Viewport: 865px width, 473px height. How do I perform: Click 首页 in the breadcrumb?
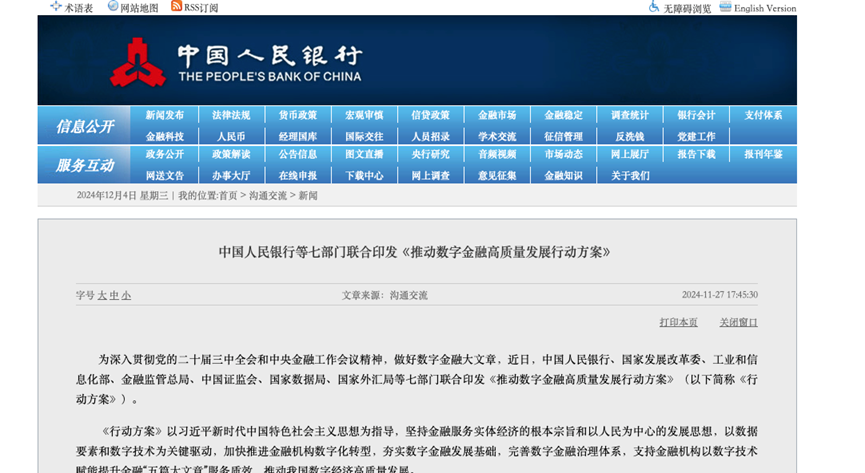point(229,196)
